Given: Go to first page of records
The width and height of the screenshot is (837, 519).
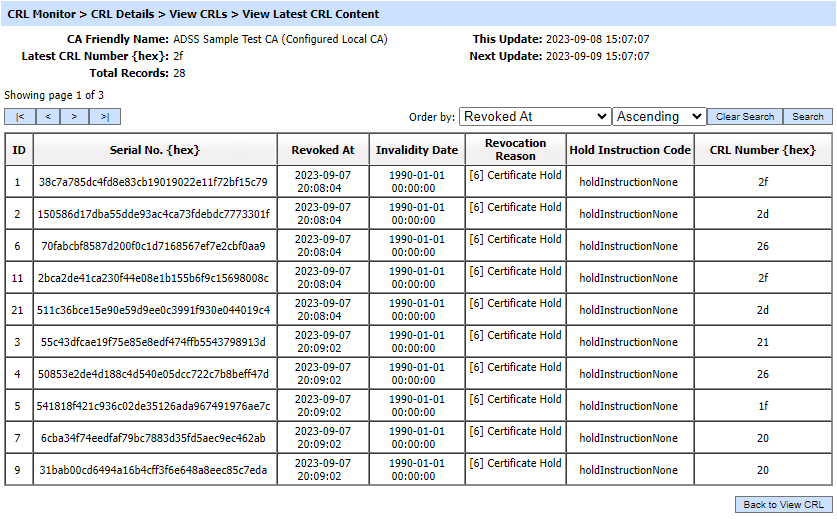Looking at the screenshot, I should point(19,117).
